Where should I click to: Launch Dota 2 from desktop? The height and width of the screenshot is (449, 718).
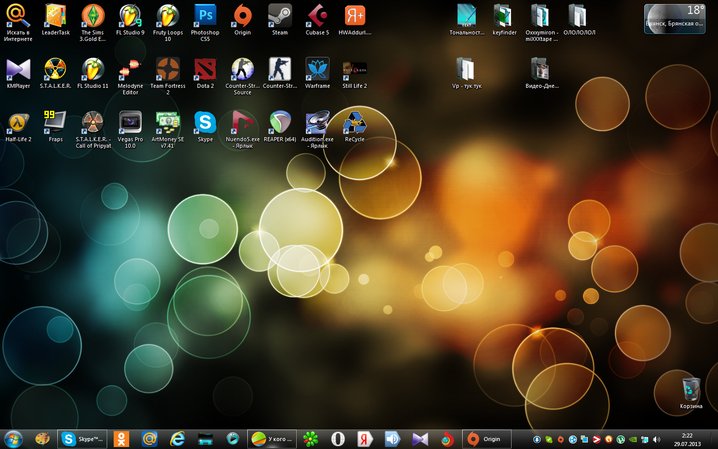pyautogui.click(x=205, y=73)
